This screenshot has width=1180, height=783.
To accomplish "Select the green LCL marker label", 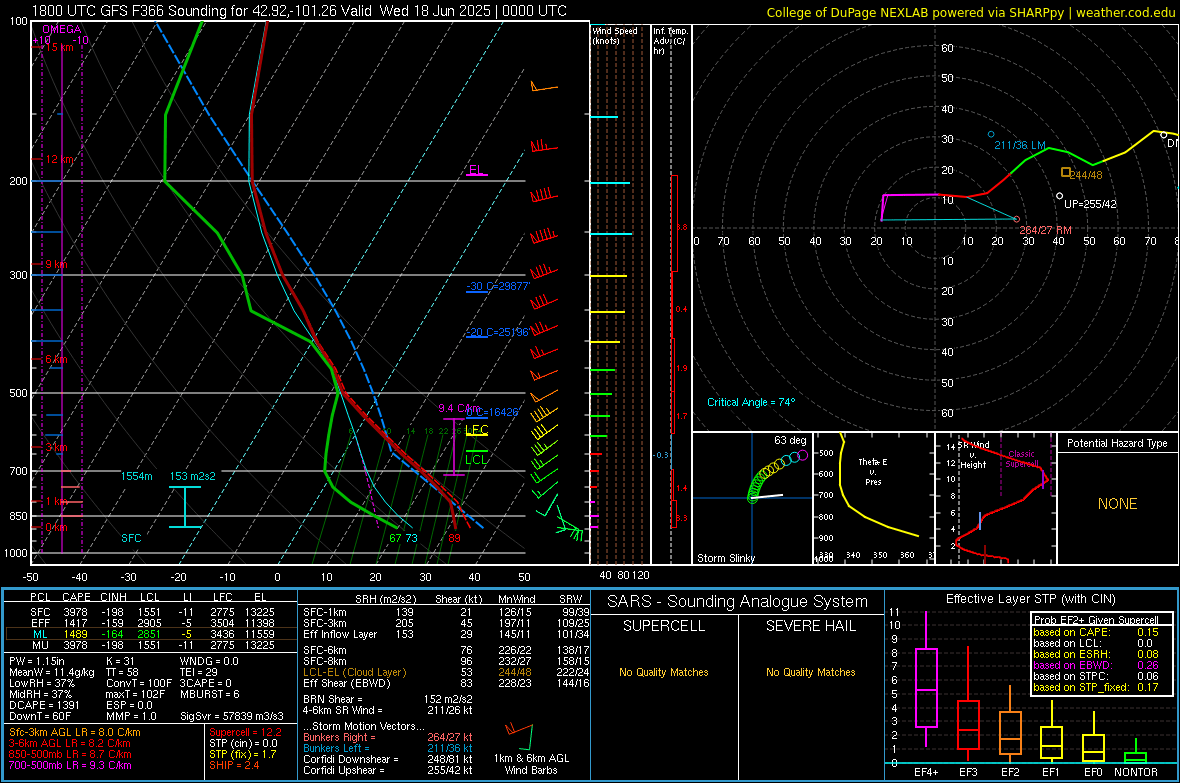I will tap(476, 459).
